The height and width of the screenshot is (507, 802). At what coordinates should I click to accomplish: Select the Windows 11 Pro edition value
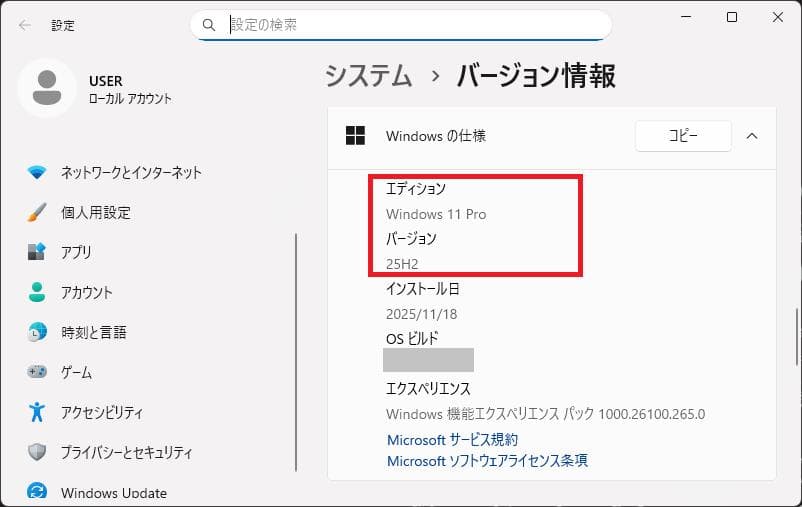pyautogui.click(x=436, y=214)
